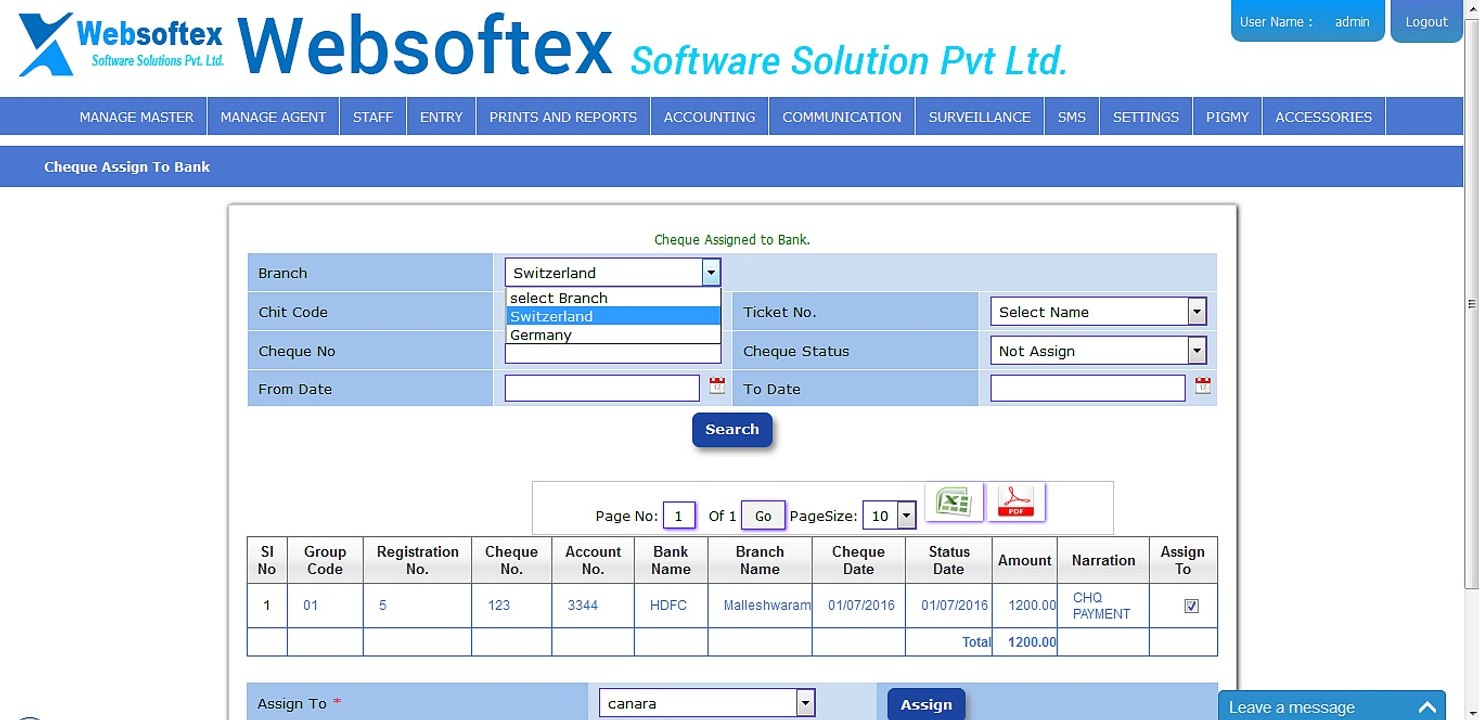Click Registration No. value 5
1479x720 pixels.
(x=383, y=605)
